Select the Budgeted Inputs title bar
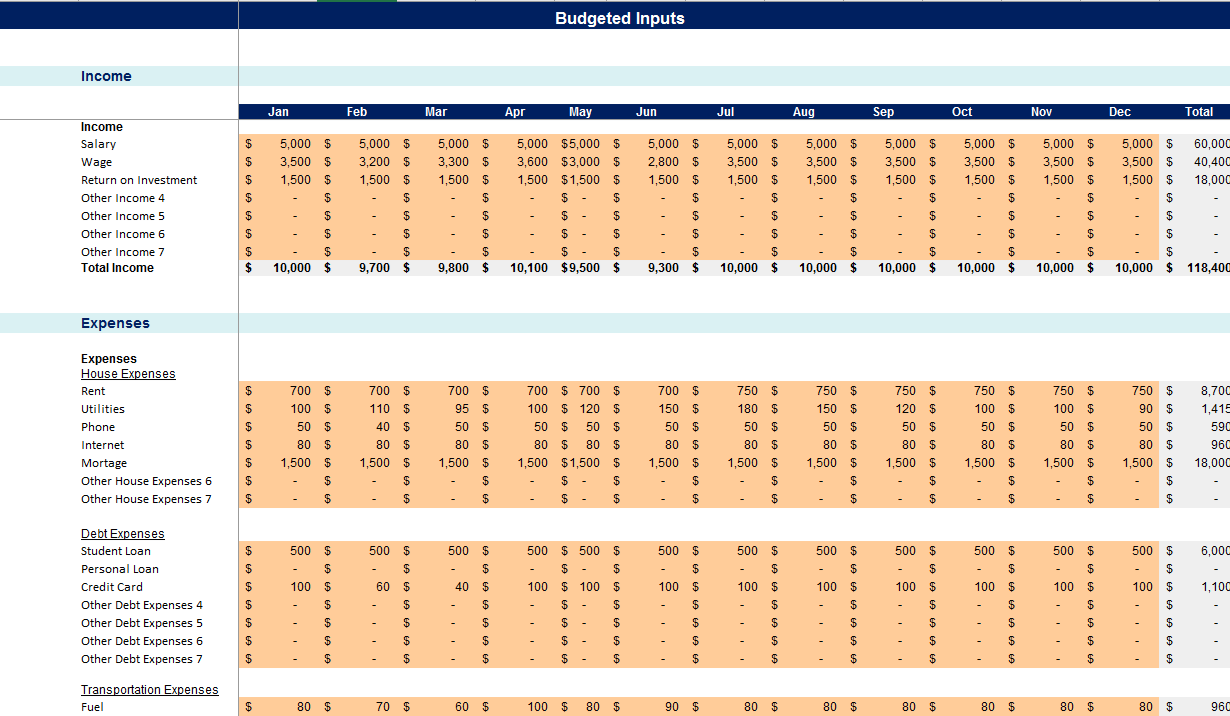The height and width of the screenshot is (716, 1230). click(620, 18)
